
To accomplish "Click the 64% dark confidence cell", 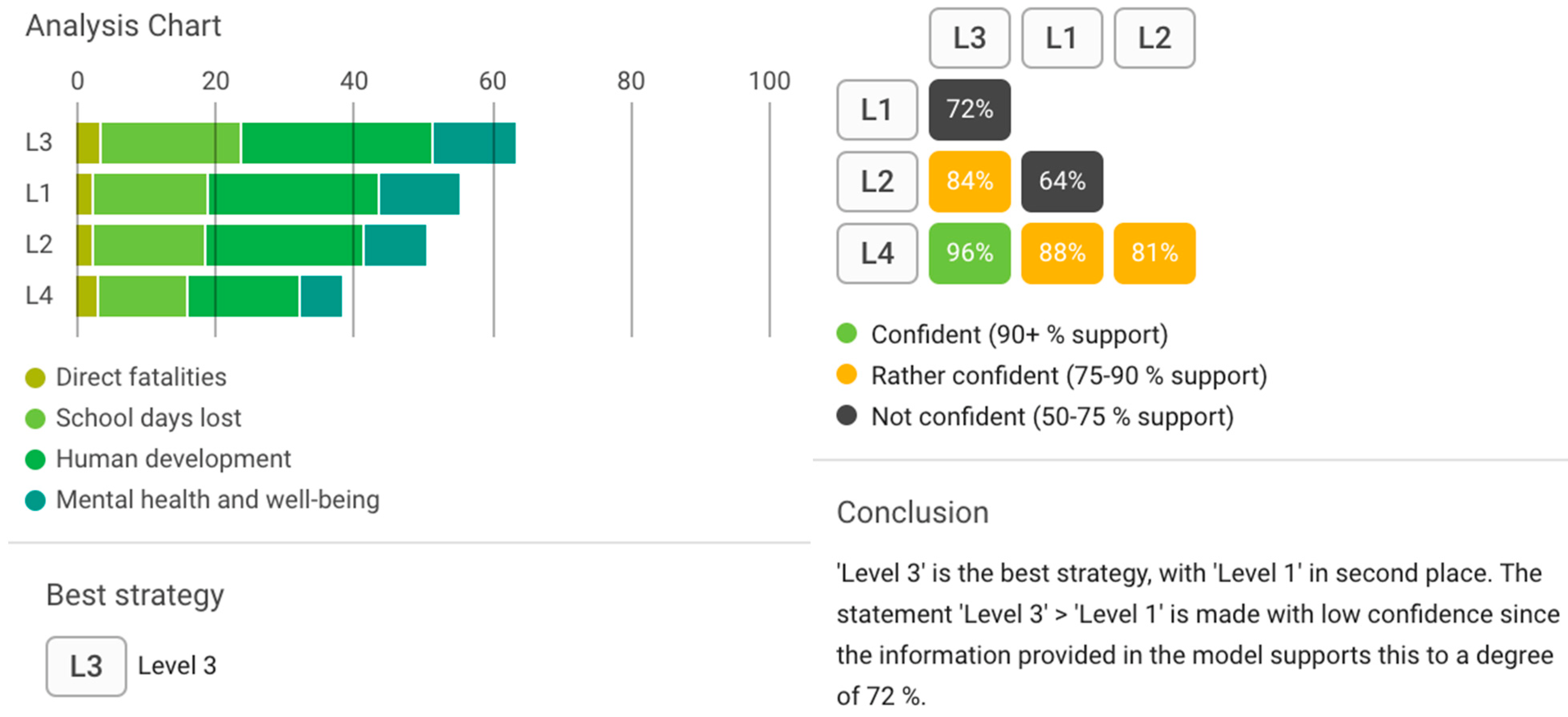I will (1062, 181).
